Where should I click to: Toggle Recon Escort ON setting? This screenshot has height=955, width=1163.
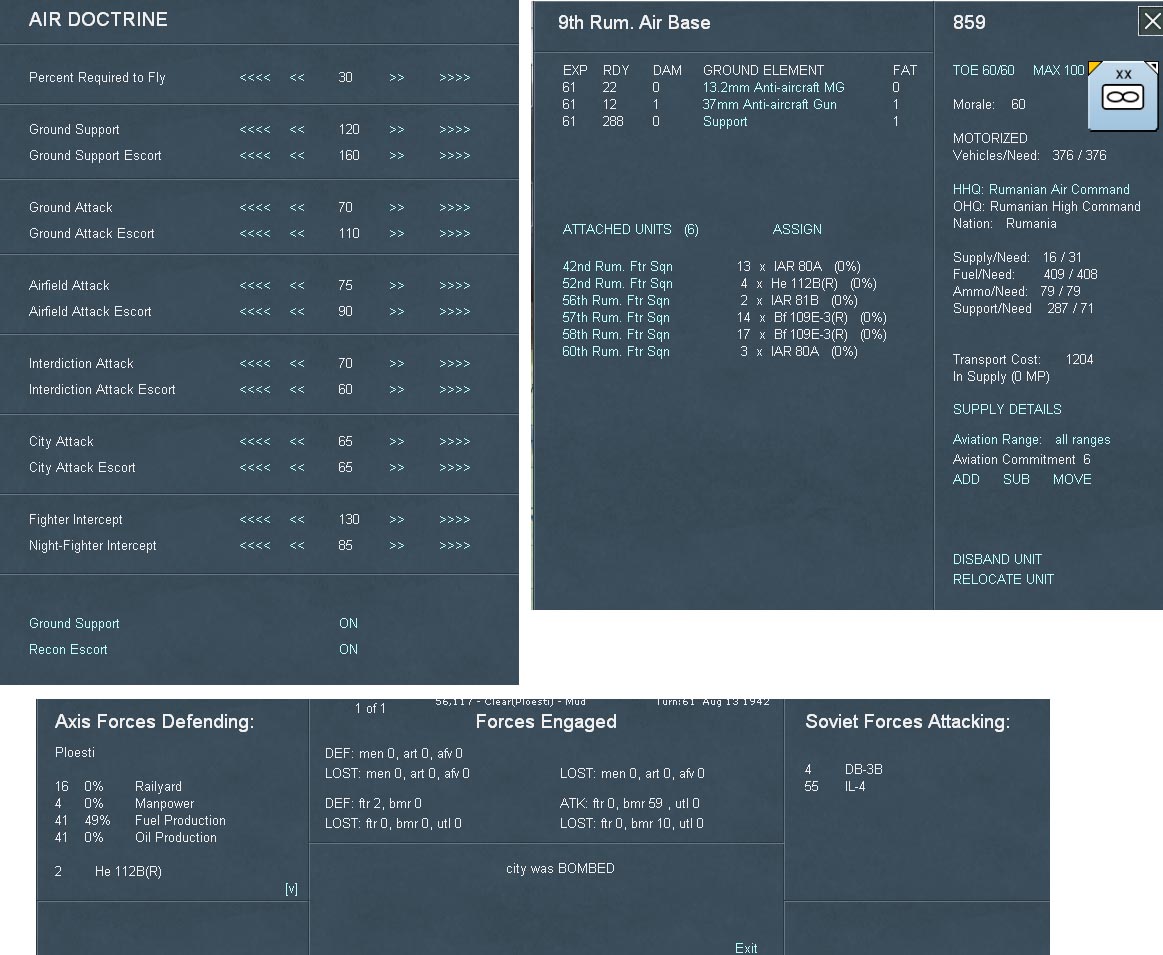click(348, 650)
